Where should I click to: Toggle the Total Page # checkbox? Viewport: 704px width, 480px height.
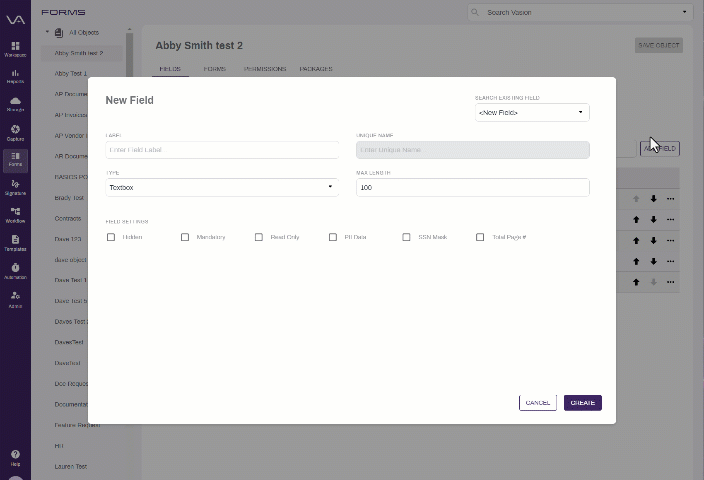[x=480, y=237]
